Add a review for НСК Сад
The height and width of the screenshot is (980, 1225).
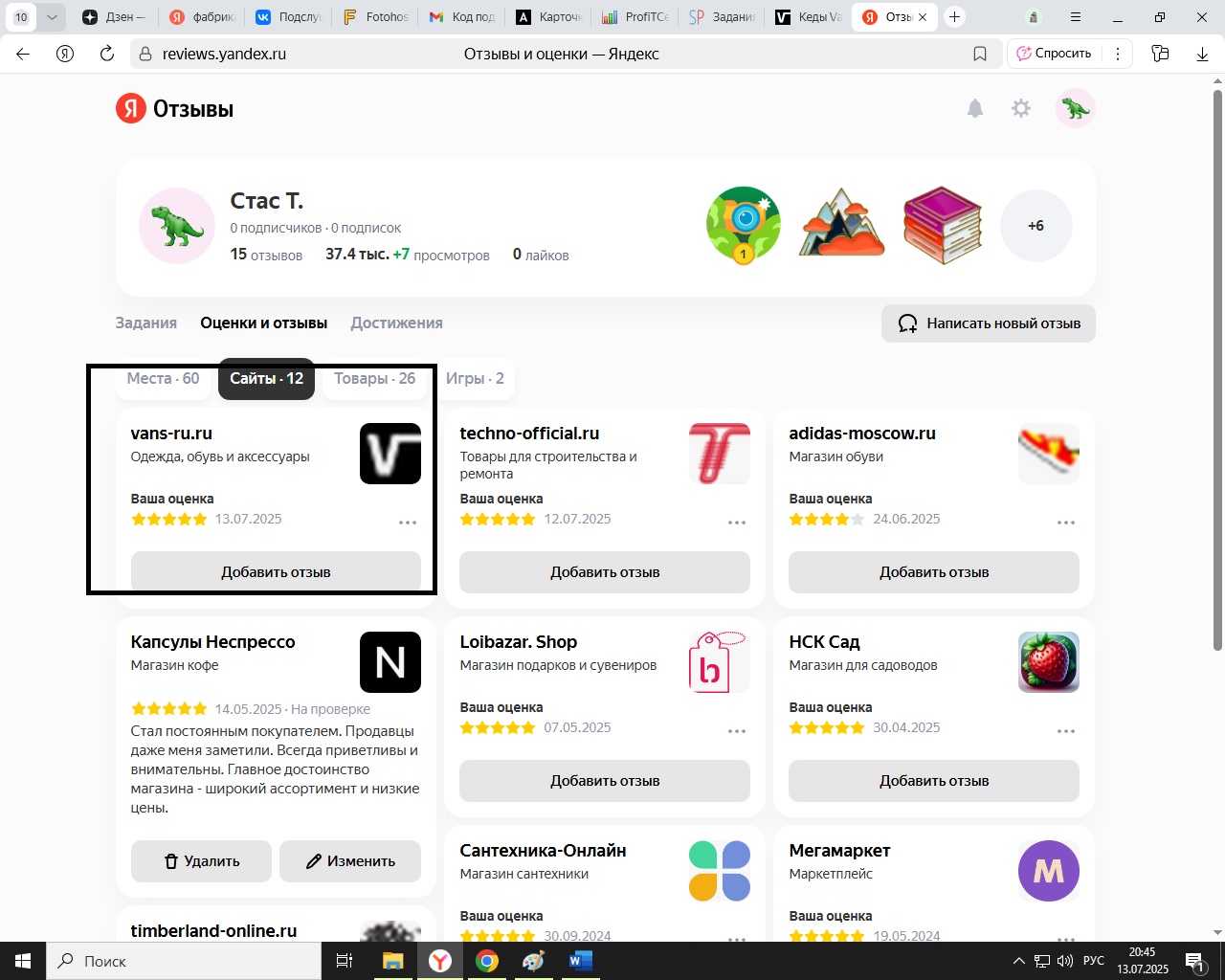[x=934, y=781]
